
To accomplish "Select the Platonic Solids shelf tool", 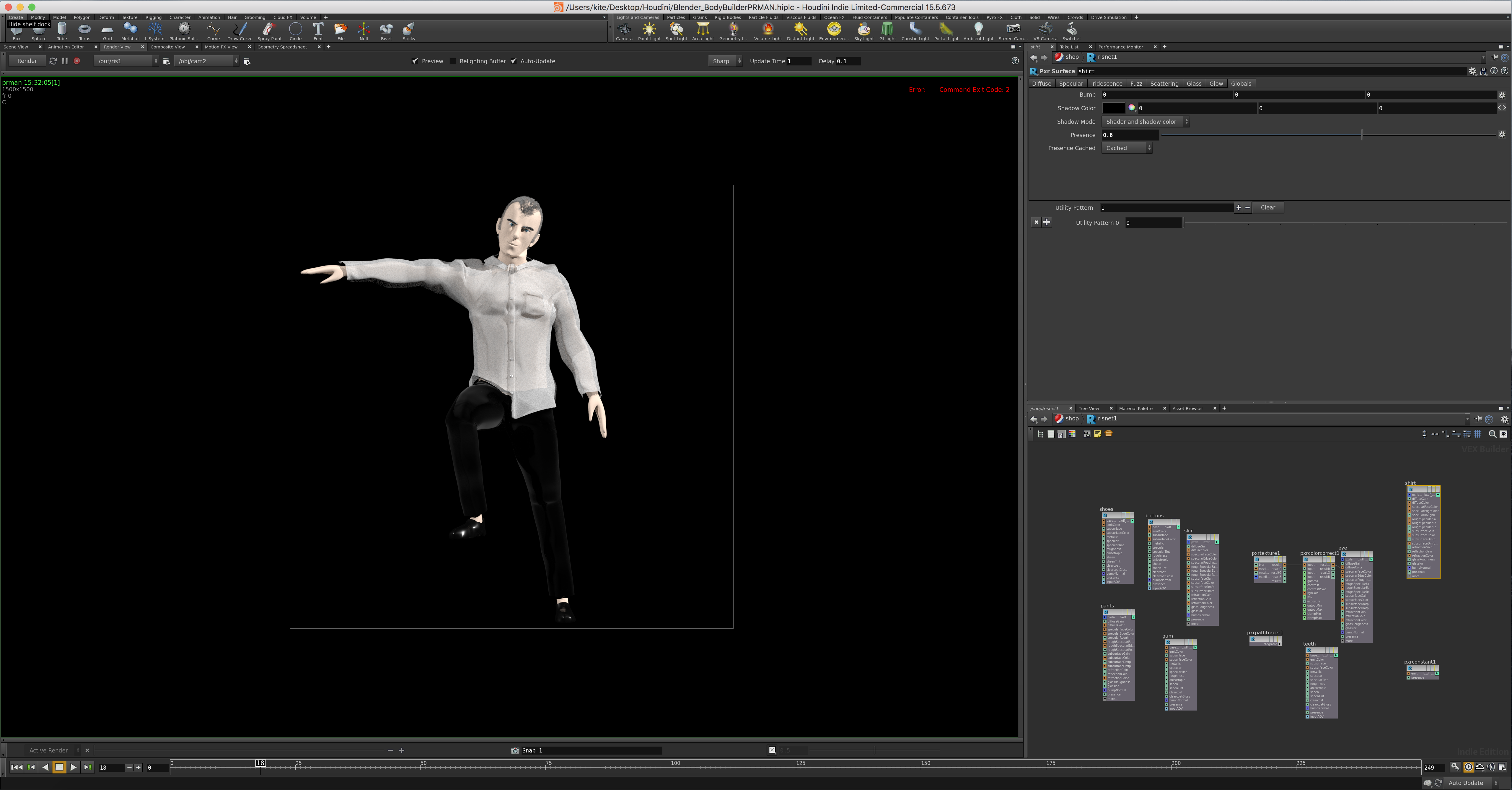I will (184, 31).
